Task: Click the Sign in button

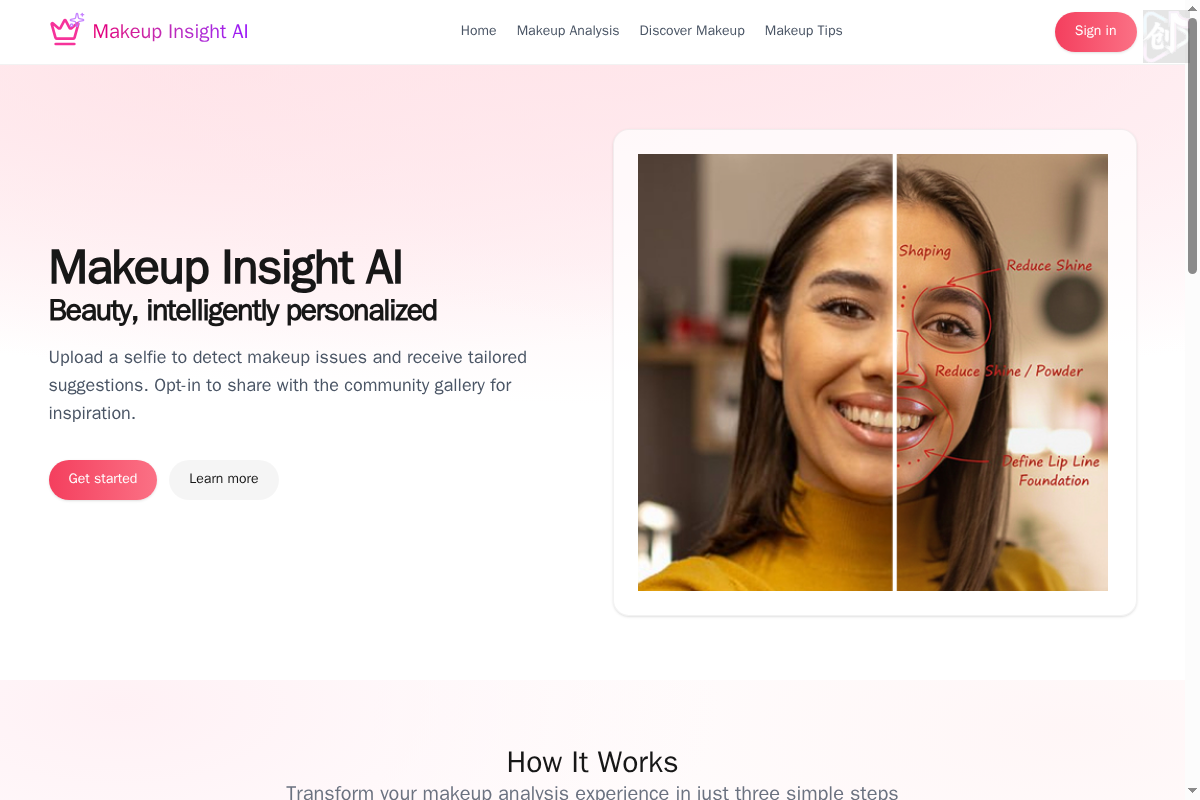Action: pos(1095,31)
